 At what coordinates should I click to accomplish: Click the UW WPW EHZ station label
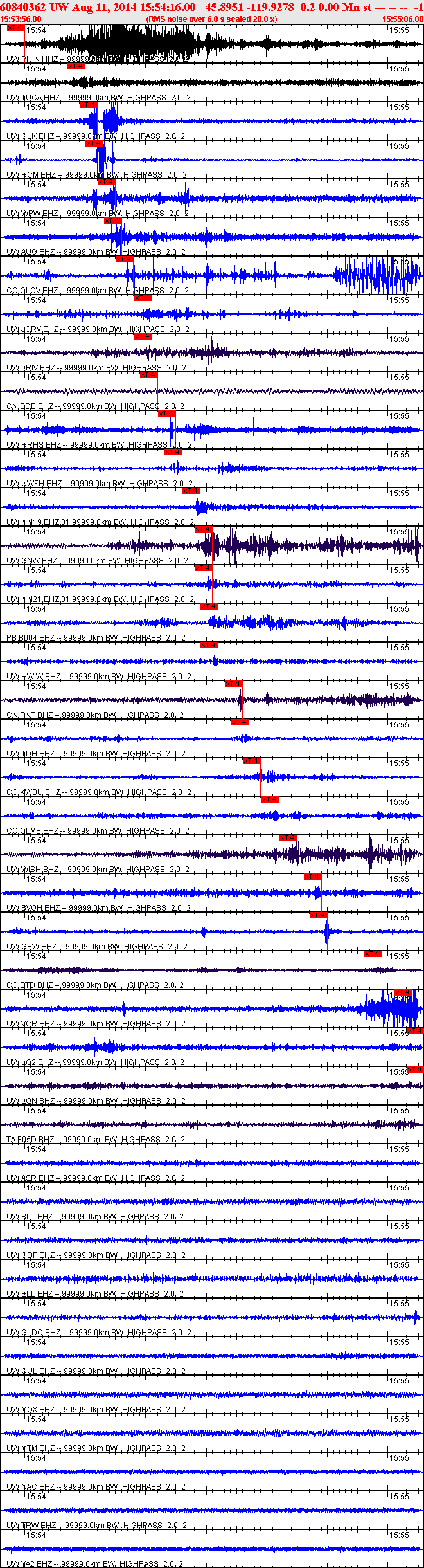tap(98, 214)
